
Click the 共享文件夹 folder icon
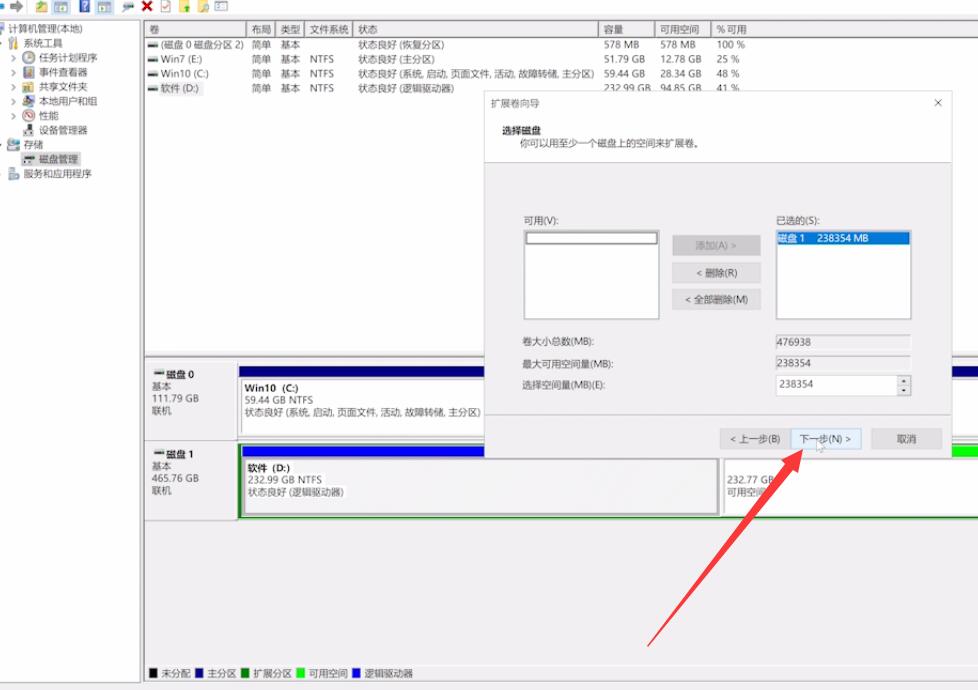pos(29,87)
